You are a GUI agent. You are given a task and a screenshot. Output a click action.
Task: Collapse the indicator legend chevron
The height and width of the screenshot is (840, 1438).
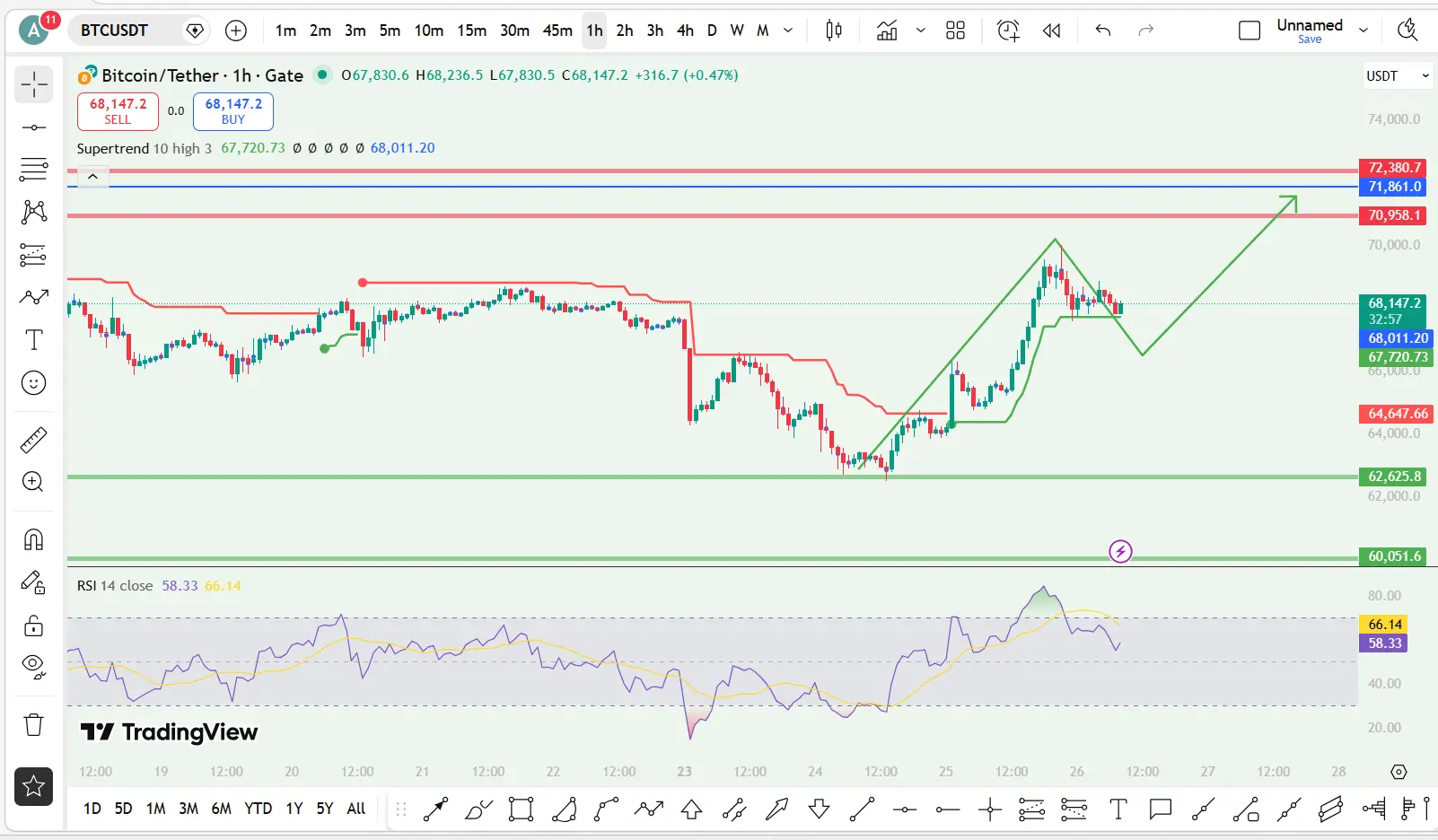92,177
